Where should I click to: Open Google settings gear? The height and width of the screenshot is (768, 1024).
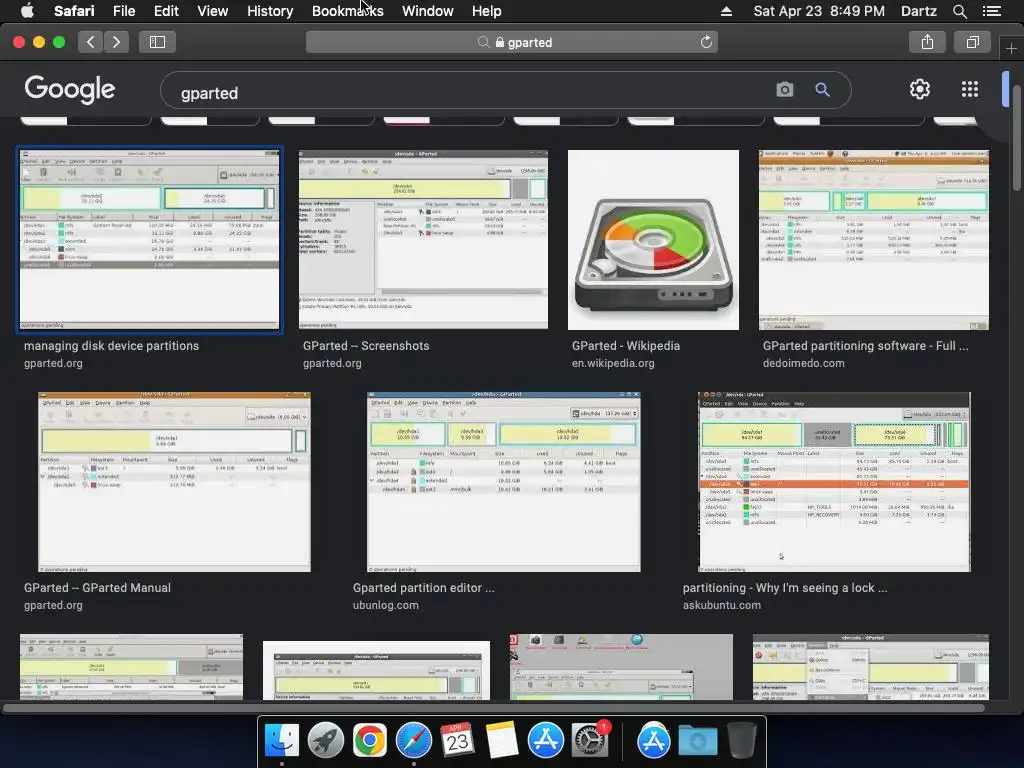point(920,89)
